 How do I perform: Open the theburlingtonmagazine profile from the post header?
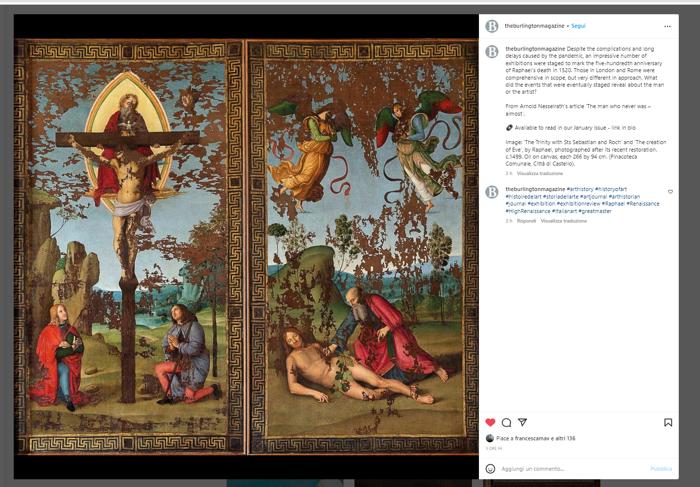tap(534, 26)
